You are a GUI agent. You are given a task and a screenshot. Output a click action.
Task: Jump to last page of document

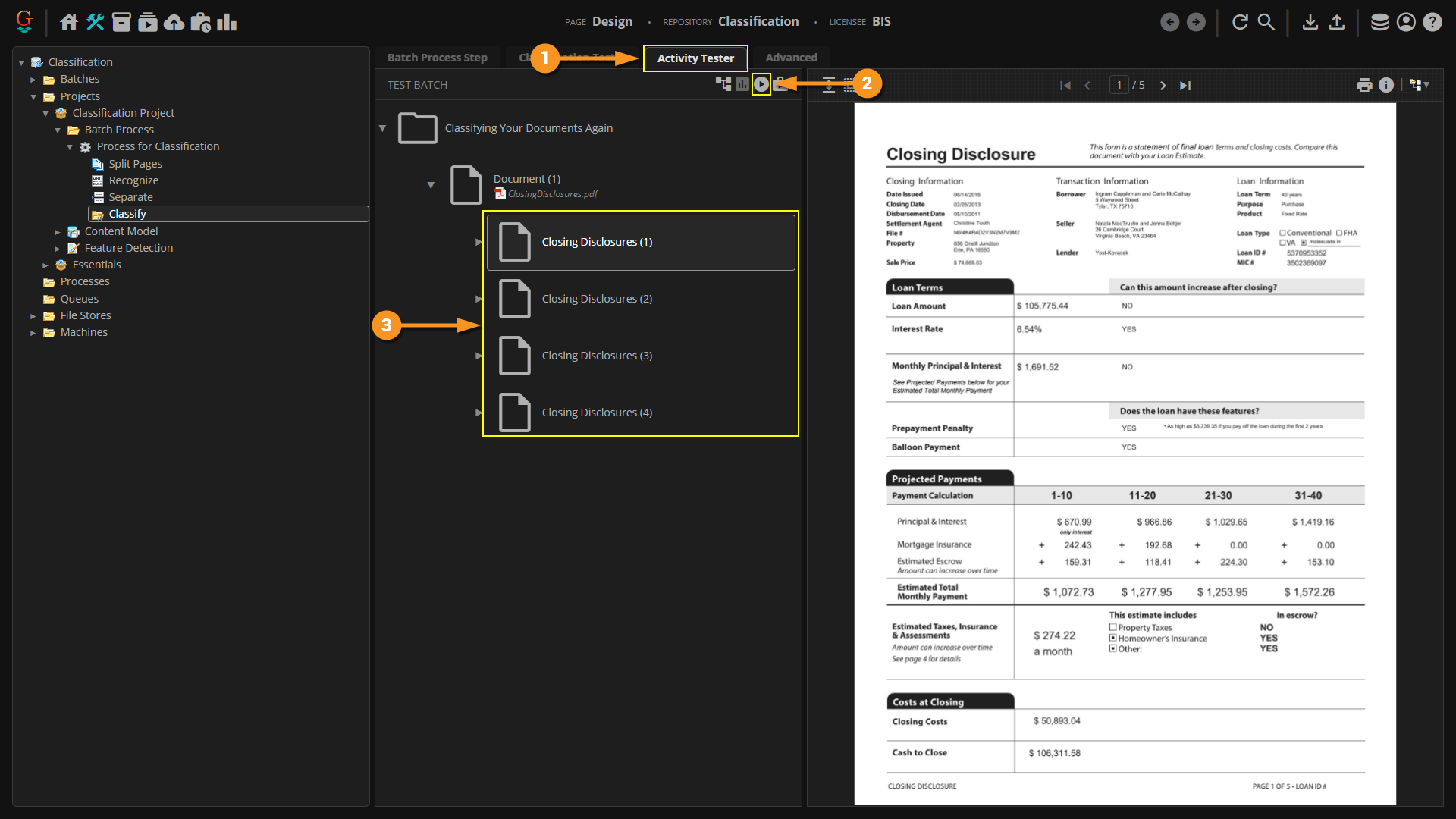coord(1185,86)
